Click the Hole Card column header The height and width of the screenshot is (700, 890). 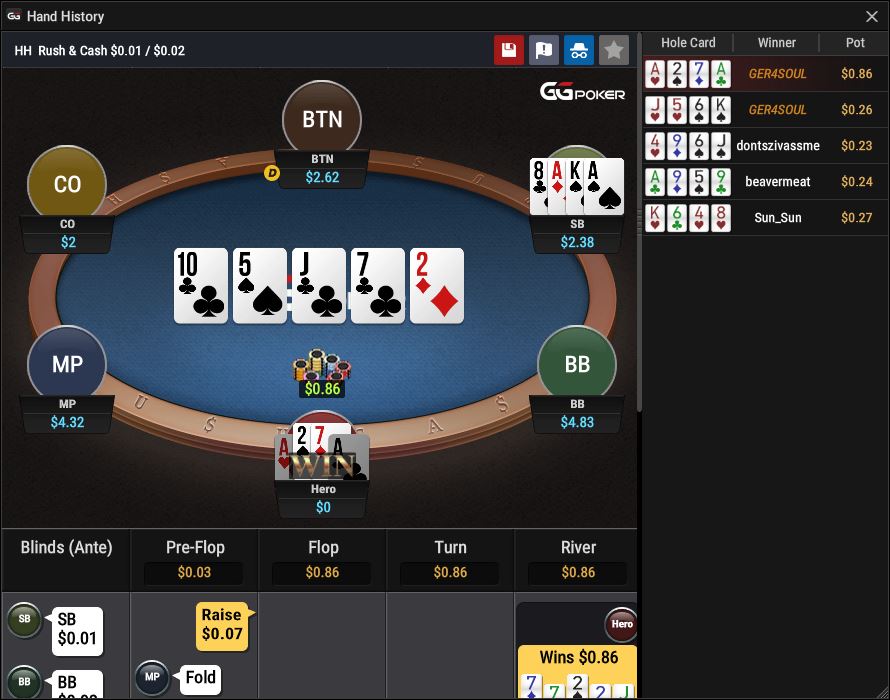pyautogui.click(x=688, y=43)
